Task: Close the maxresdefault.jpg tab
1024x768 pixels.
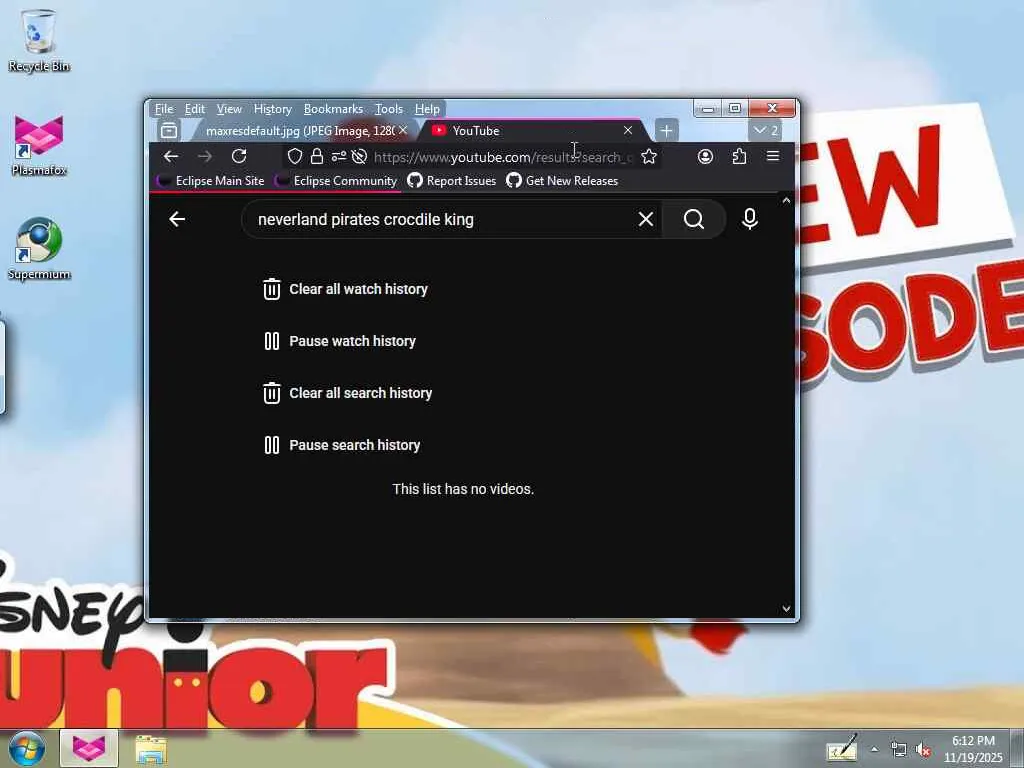Action: [x=403, y=131]
